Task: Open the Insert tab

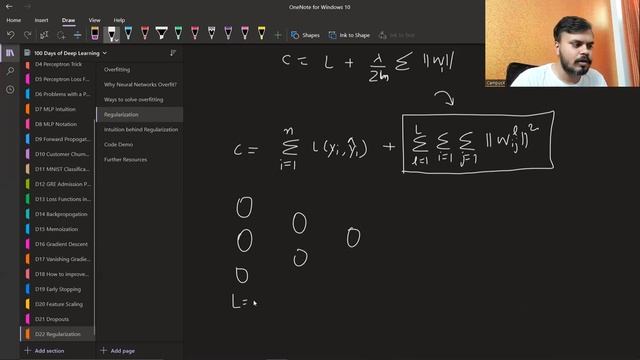Action: [x=41, y=20]
